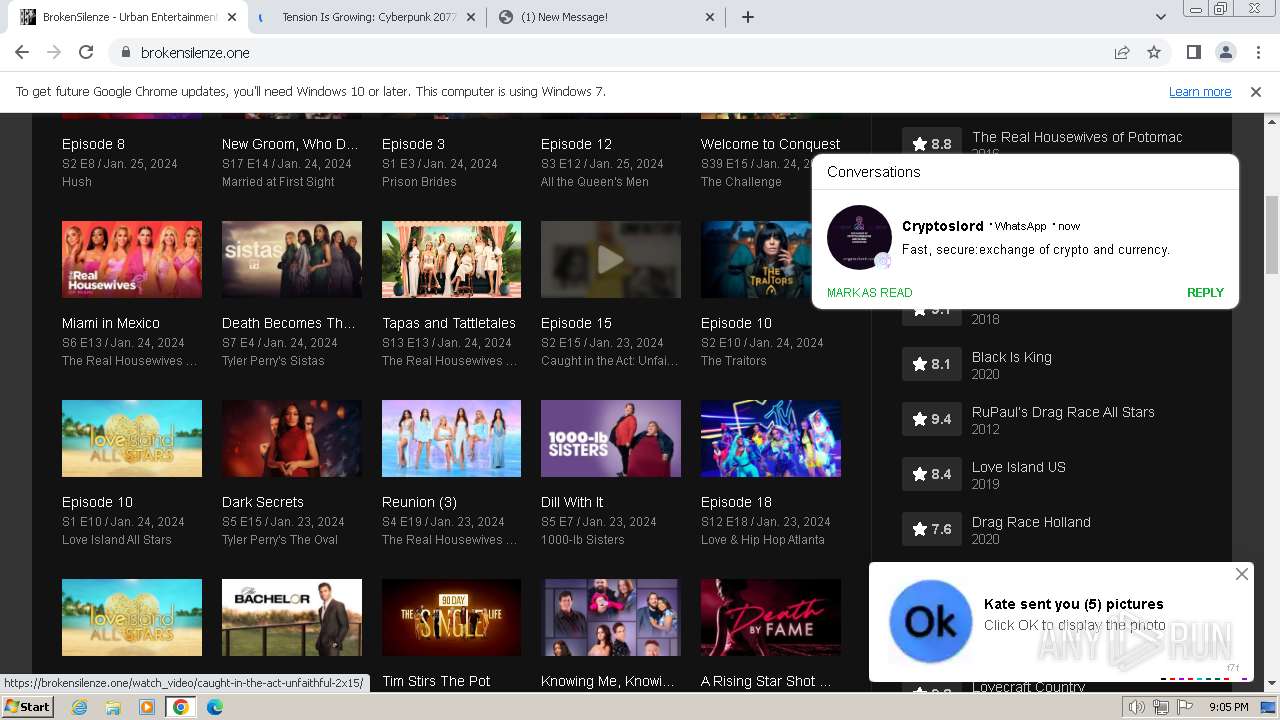Click the volume speaker tray icon
1280x720 pixels.
pos(1137,707)
